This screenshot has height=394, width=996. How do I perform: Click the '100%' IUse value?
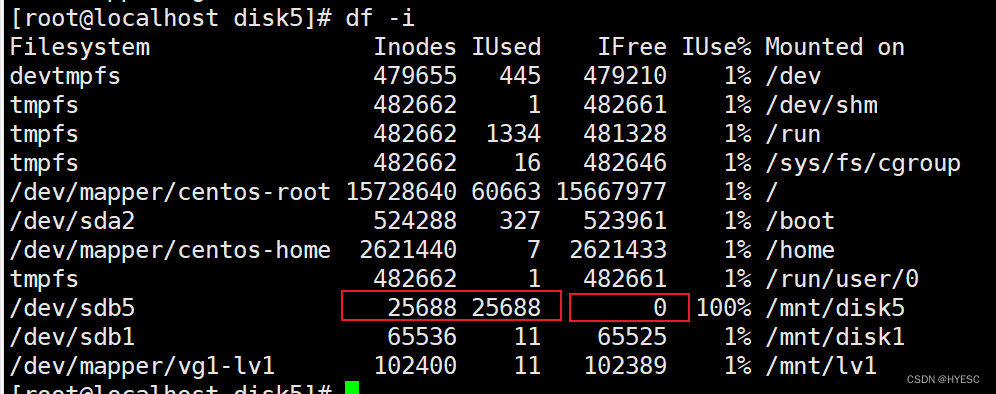pyautogui.click(x=724, y=308)
